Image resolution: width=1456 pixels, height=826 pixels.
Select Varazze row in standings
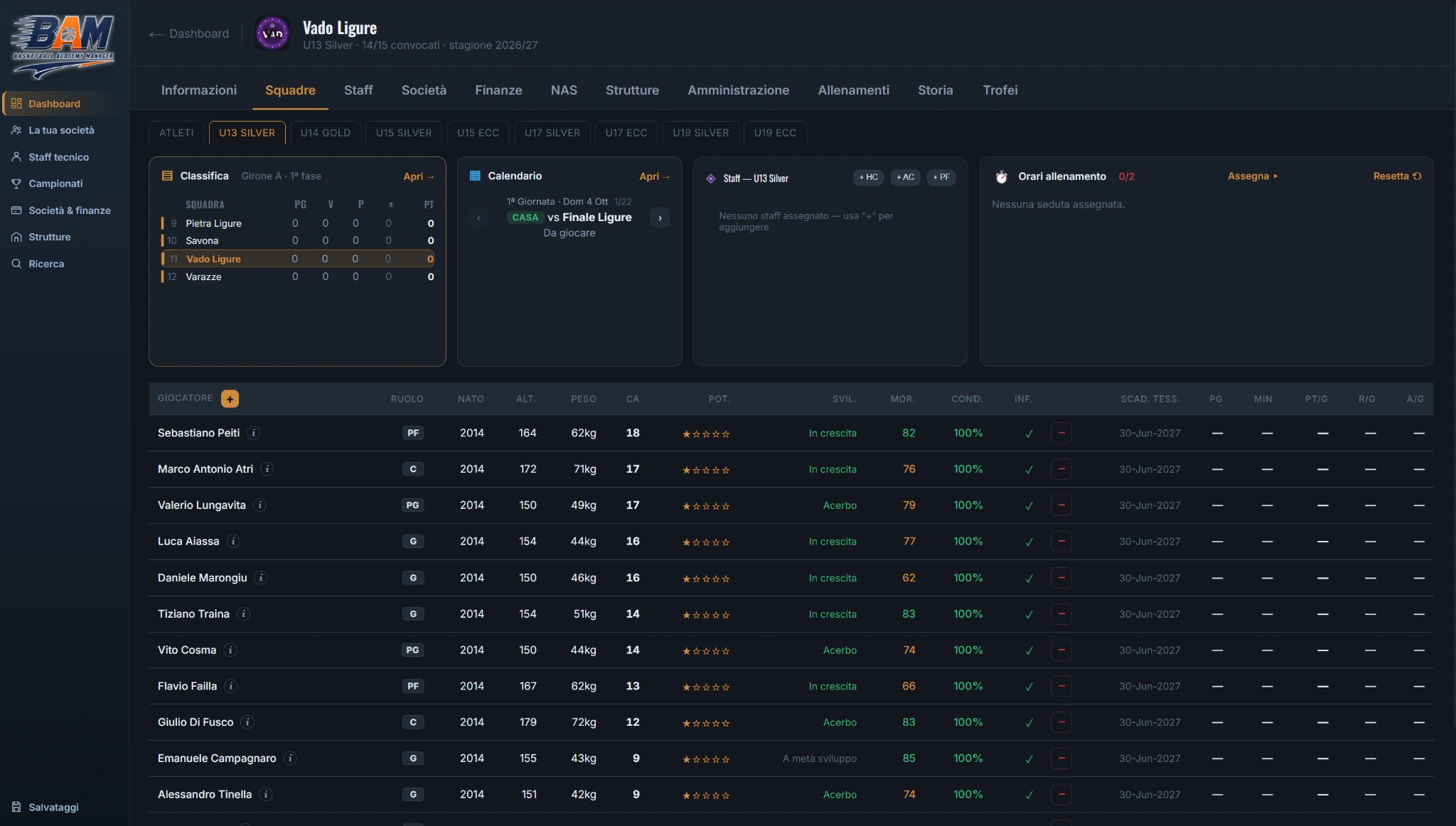pyautogui.click(x=297, y=277)
